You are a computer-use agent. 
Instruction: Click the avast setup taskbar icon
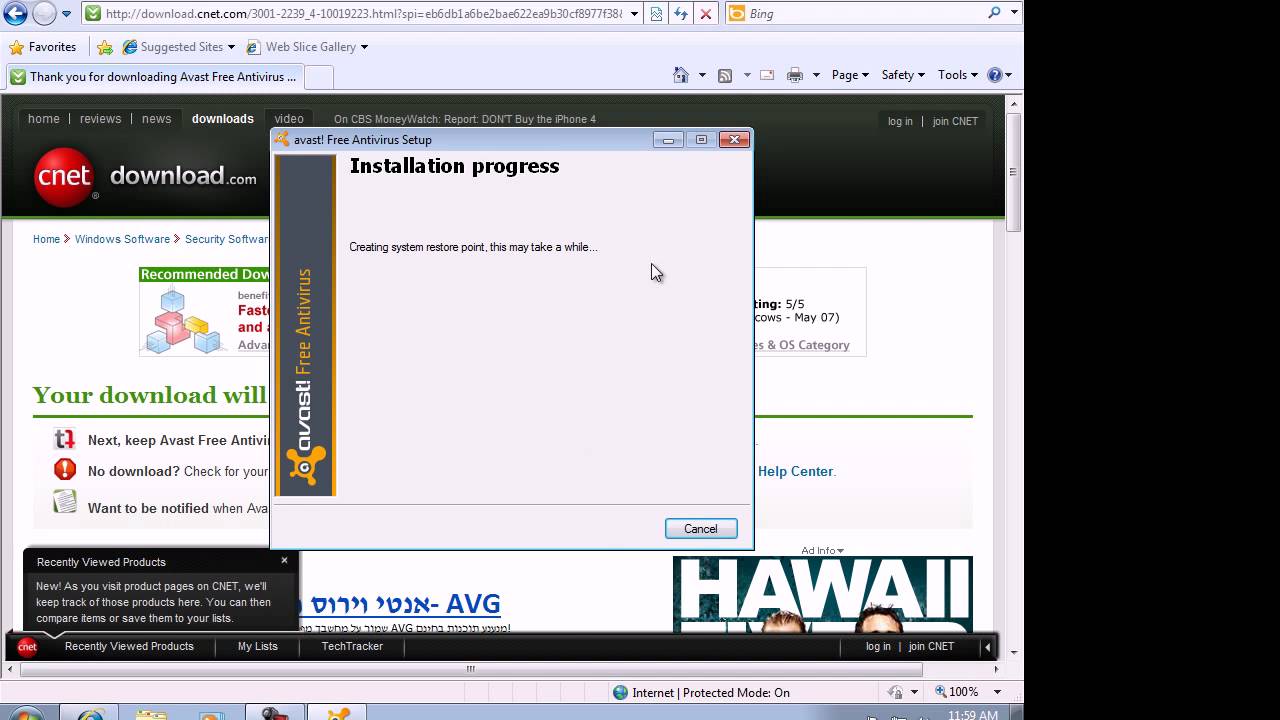336,713
